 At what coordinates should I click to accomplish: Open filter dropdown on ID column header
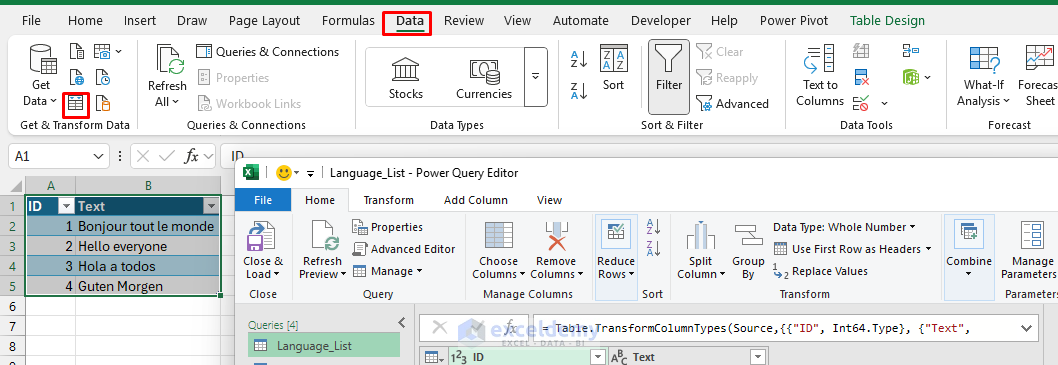66,206
